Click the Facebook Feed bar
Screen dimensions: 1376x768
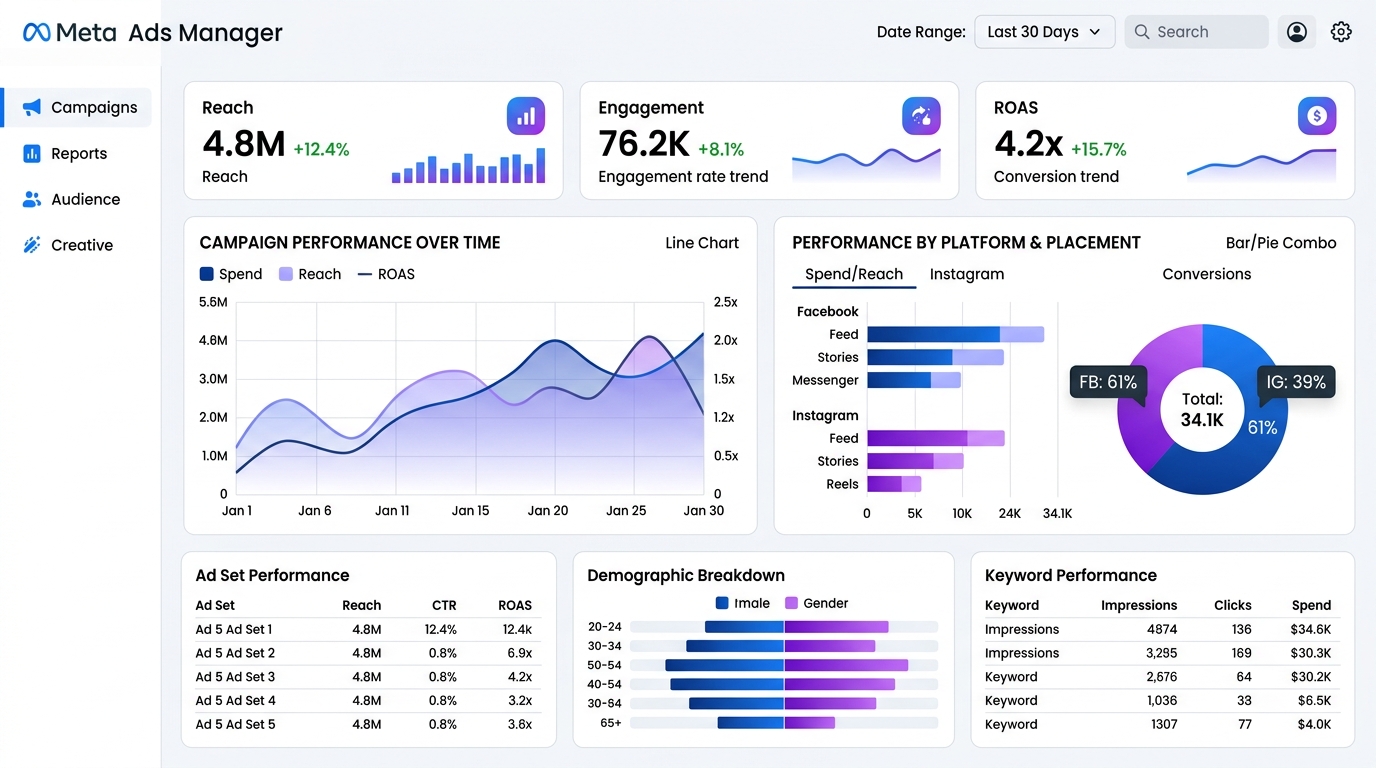pyautogui.click(x=955, y=334)
